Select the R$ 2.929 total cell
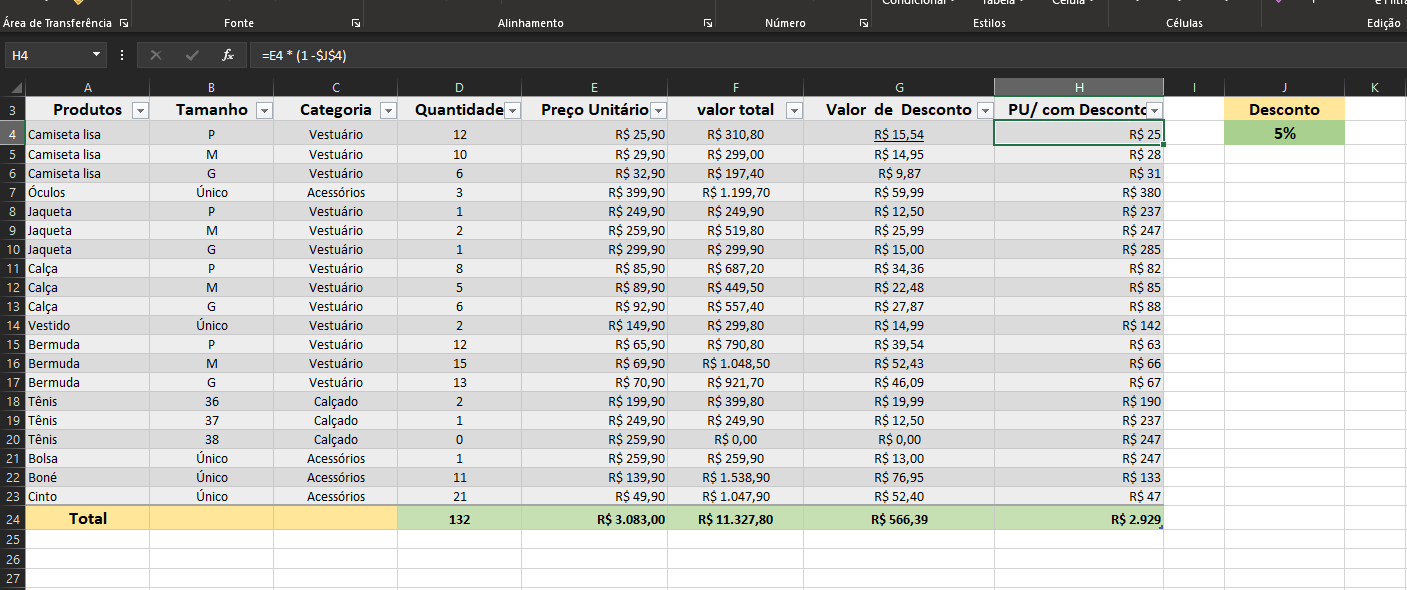 coord(1079,519)
